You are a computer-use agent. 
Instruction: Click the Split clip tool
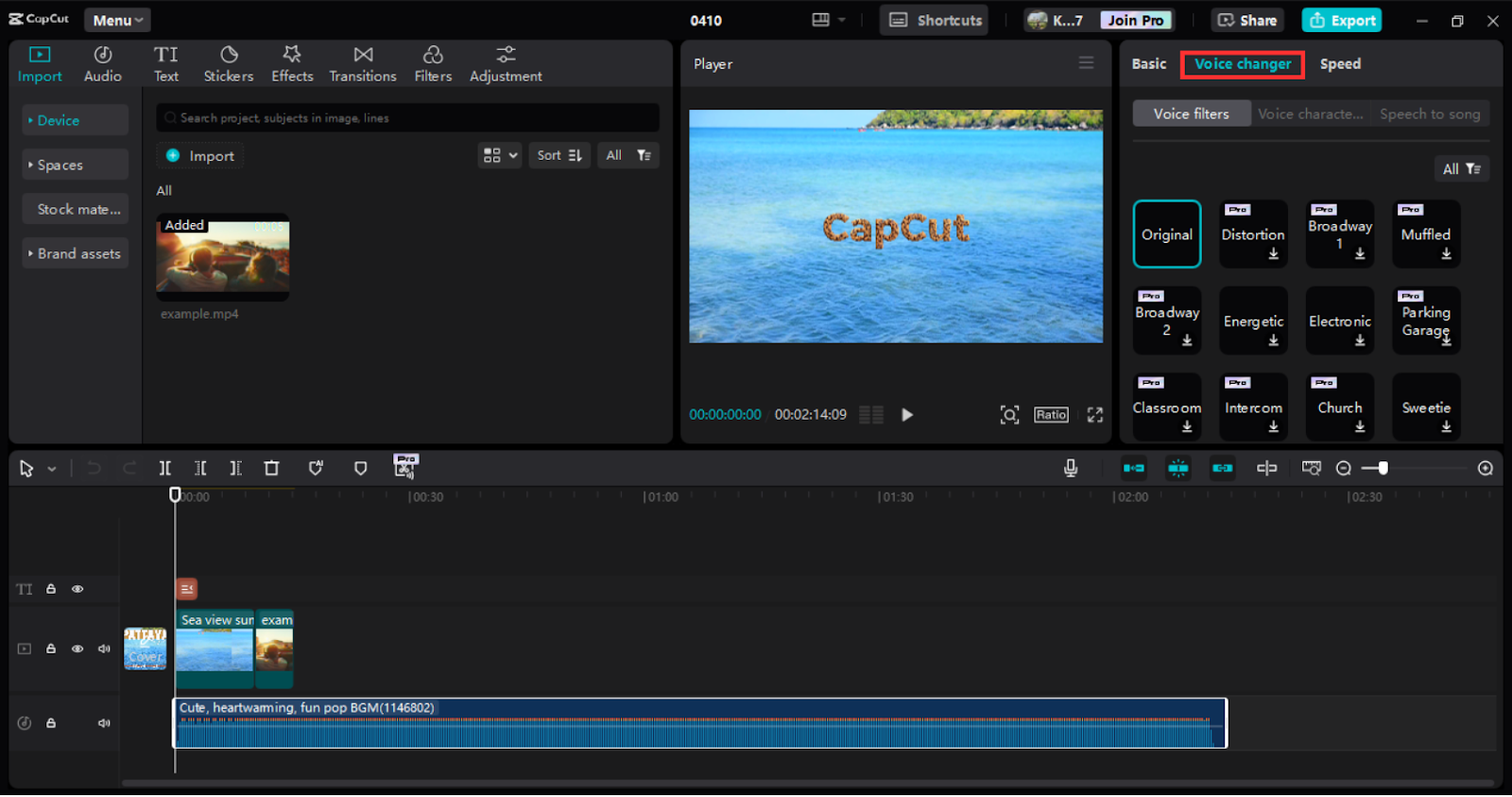[165, 468]
